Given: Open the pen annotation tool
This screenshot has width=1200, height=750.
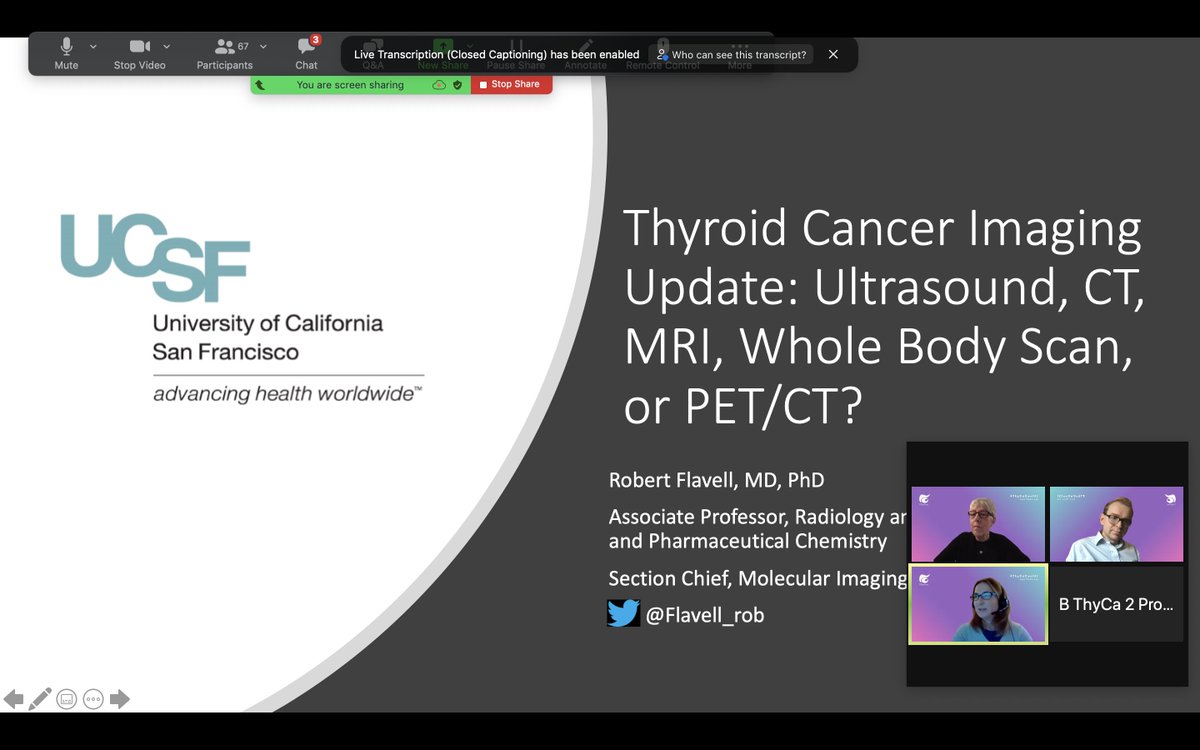Looking at the screenshot, I should click(40, 699).
